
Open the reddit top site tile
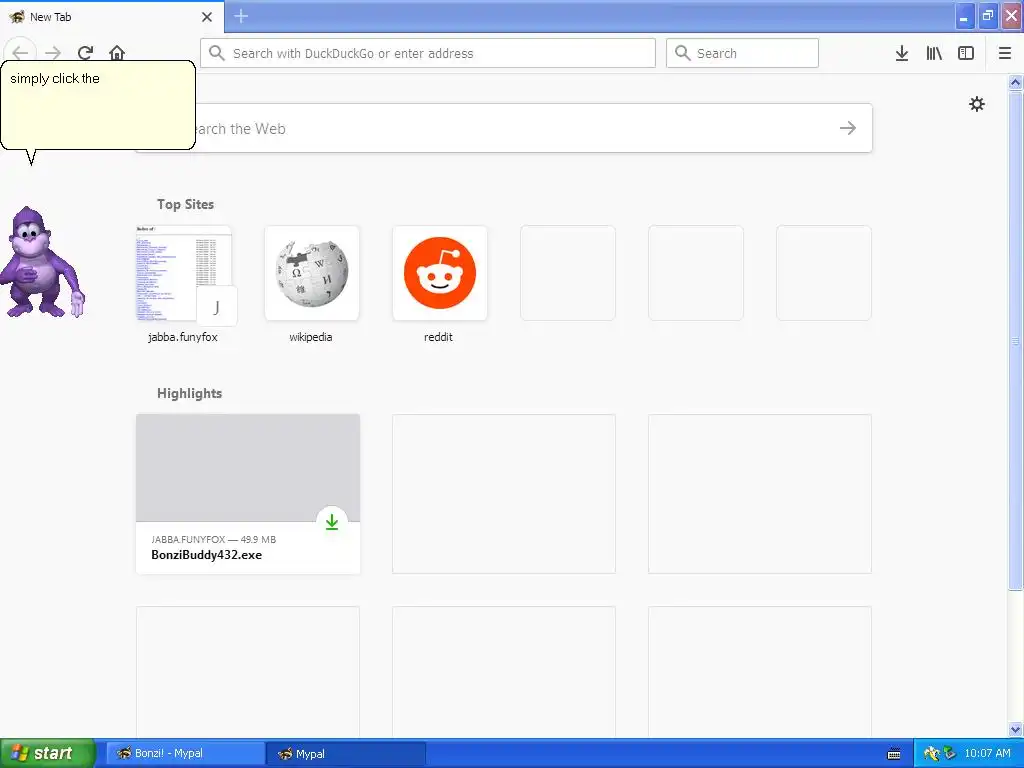(x=440, y=273)
